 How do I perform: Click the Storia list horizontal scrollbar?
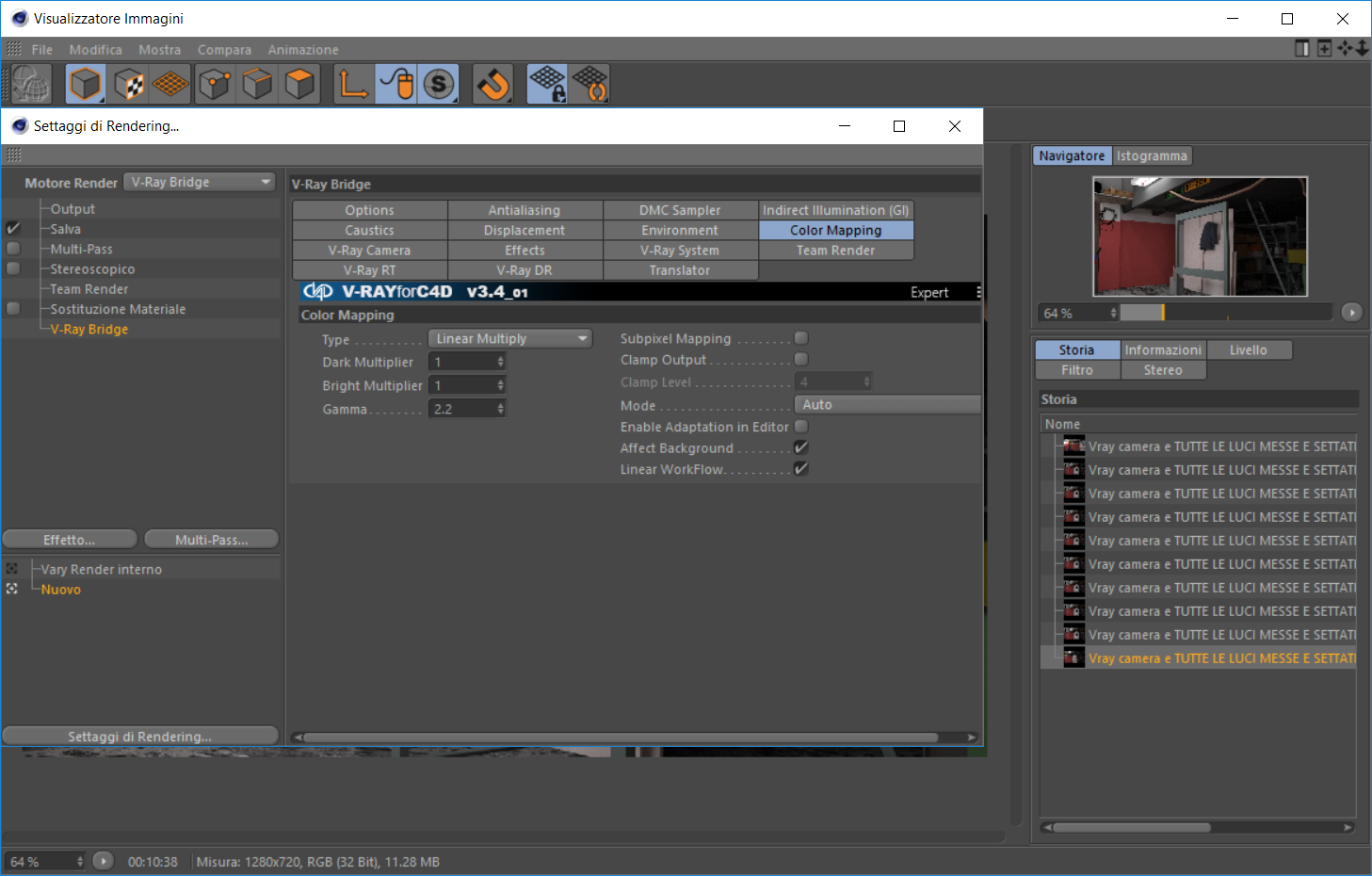click(x=1132, y=827)
